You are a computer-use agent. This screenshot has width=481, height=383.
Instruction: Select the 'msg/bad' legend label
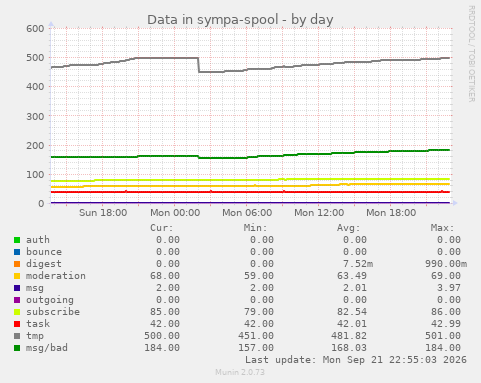point(47,348)
